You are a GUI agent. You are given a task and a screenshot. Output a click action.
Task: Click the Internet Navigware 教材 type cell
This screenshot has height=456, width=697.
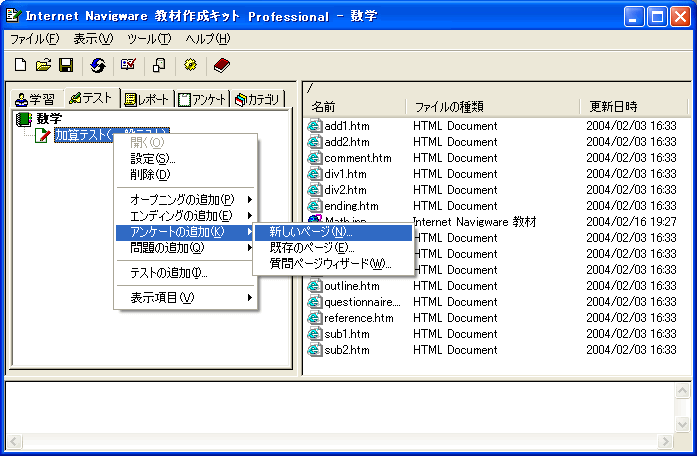click(x=474, y=222)
